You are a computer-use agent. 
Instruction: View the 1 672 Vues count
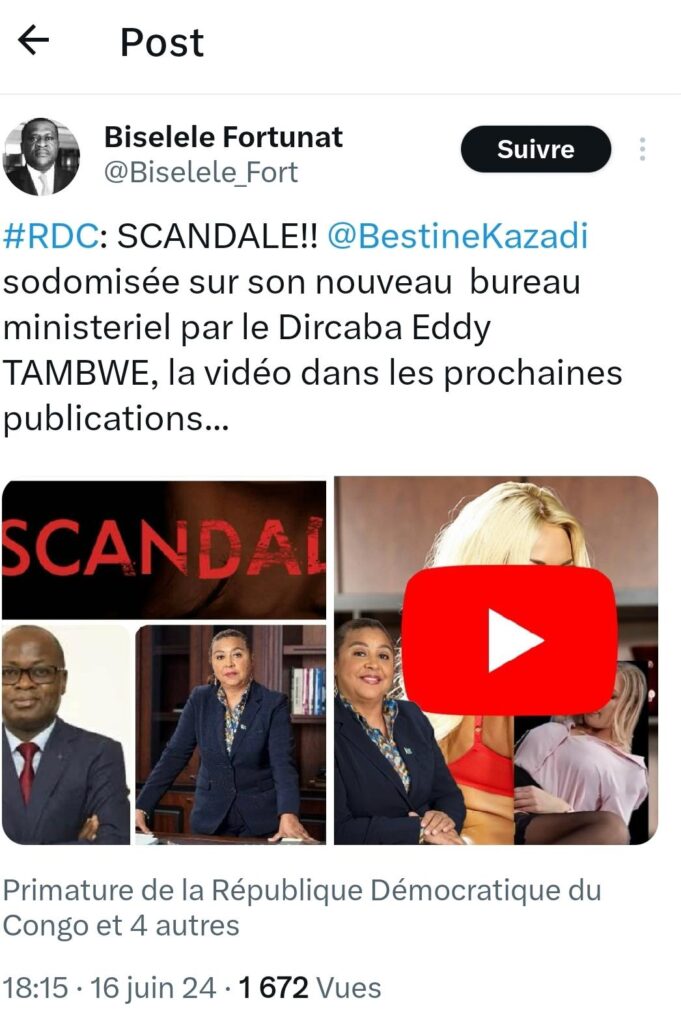pos(309,987)
